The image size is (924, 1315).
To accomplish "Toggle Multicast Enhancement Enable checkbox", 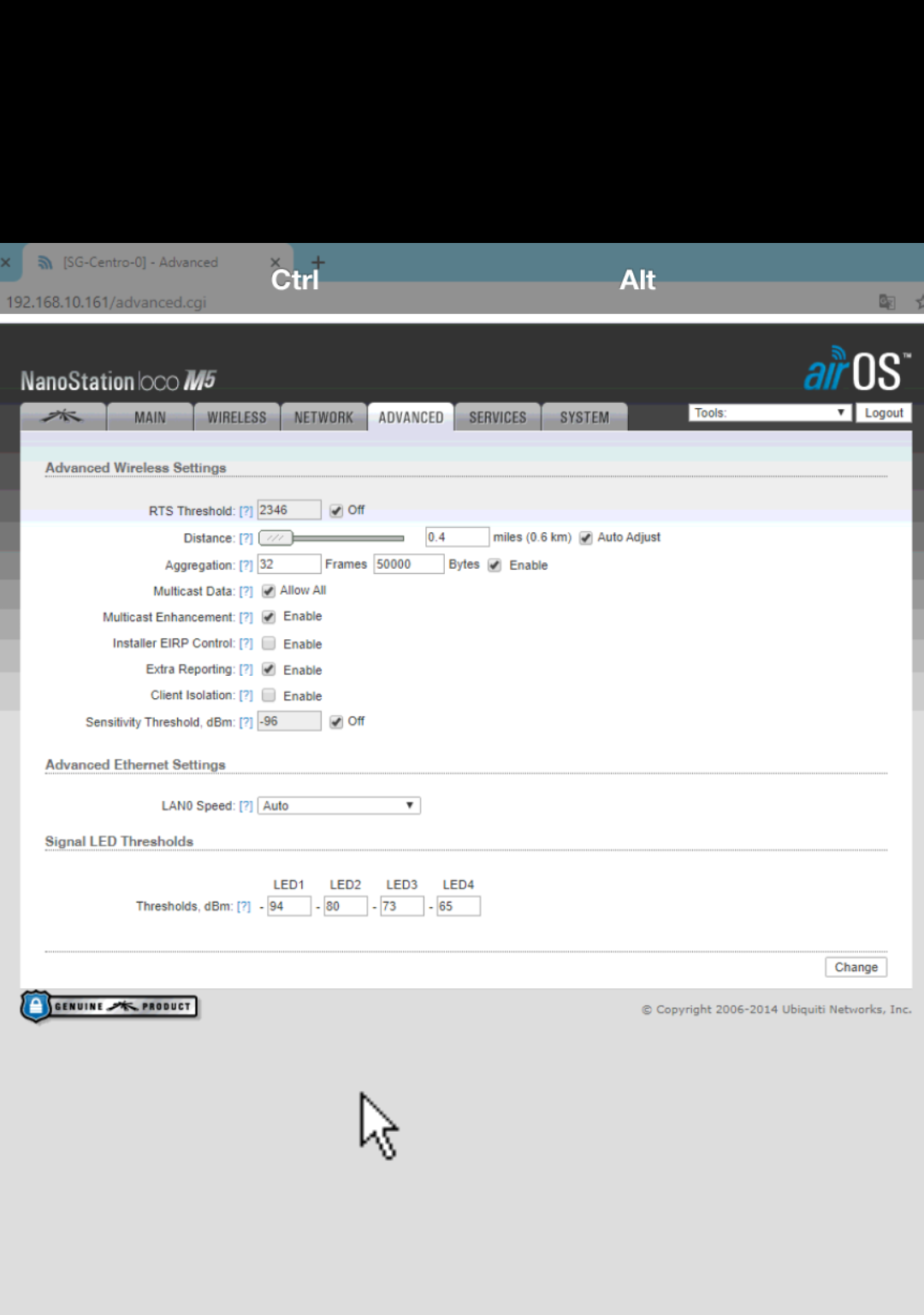I will click(x=269, y=617).
